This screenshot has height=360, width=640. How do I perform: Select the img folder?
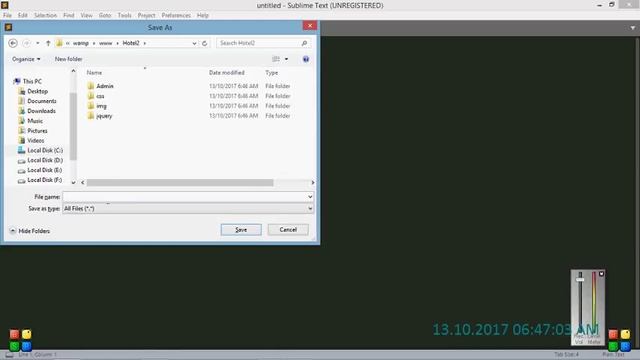point(101,106)
